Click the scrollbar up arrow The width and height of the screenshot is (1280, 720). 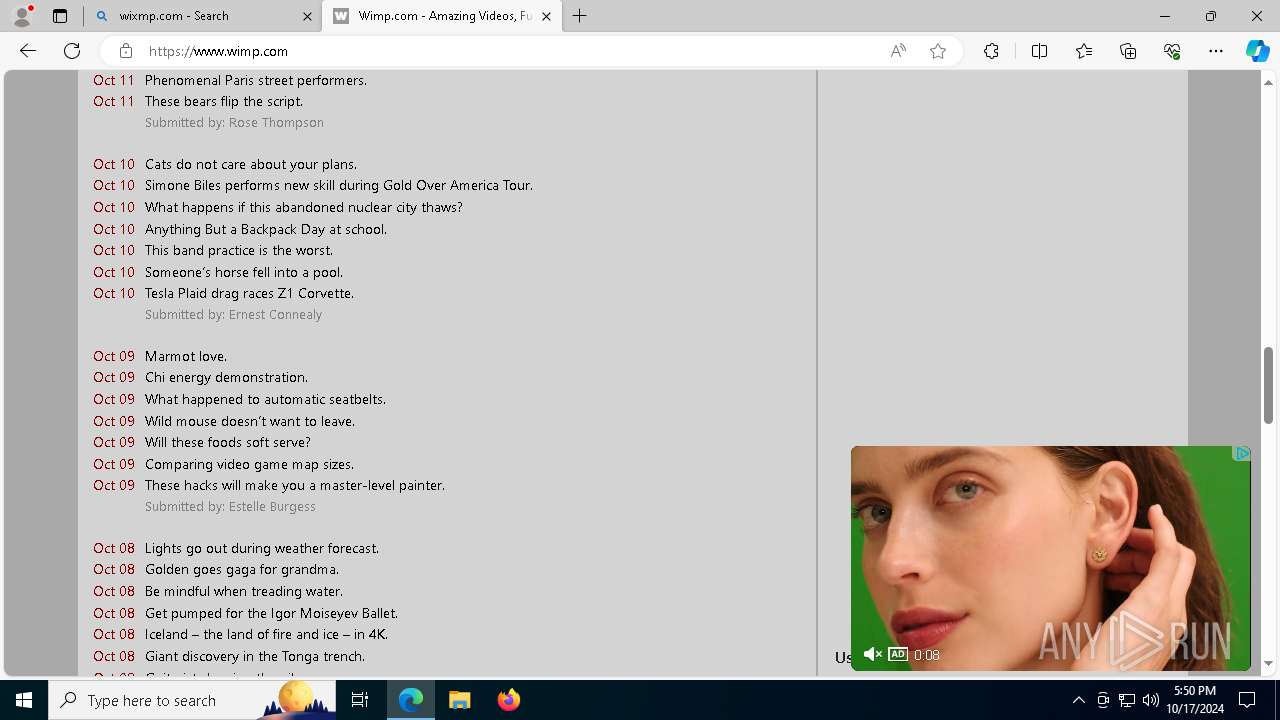(x=1268, y=82)
